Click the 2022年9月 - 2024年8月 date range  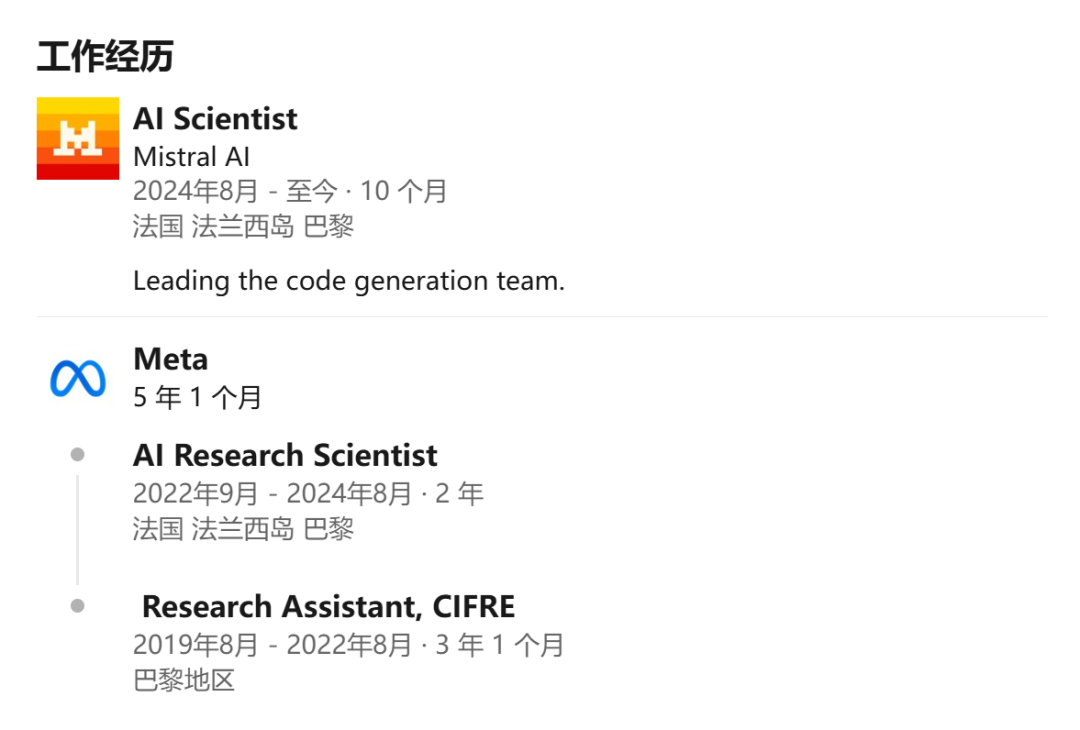(x=273, y=493)
